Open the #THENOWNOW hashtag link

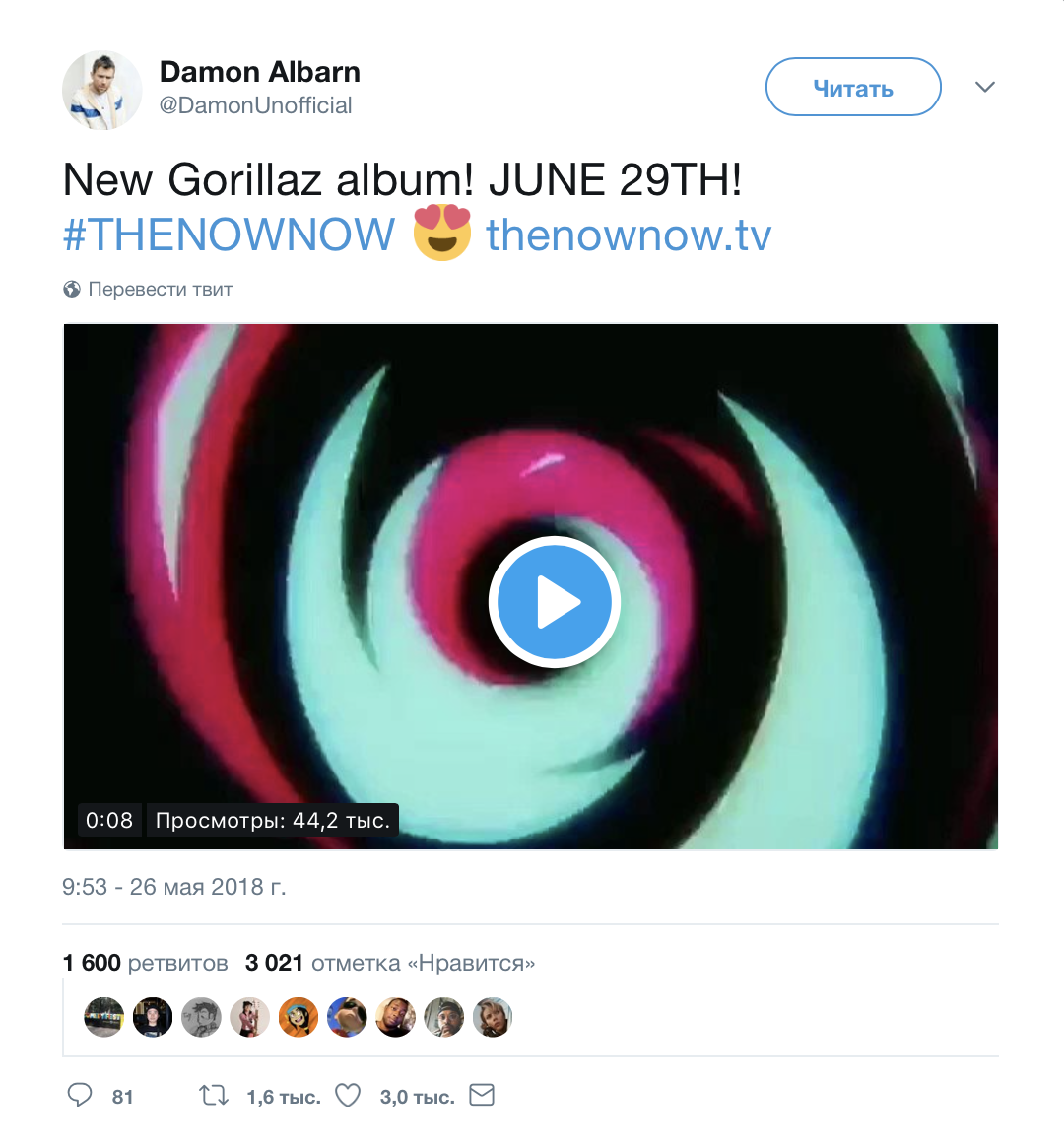[229, 235]
